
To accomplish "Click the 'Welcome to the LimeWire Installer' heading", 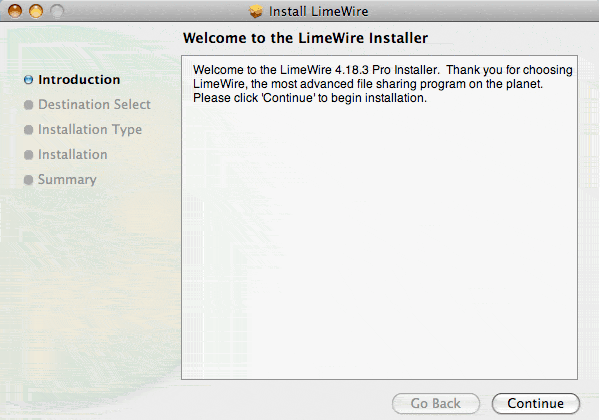I will pos(305,38).
